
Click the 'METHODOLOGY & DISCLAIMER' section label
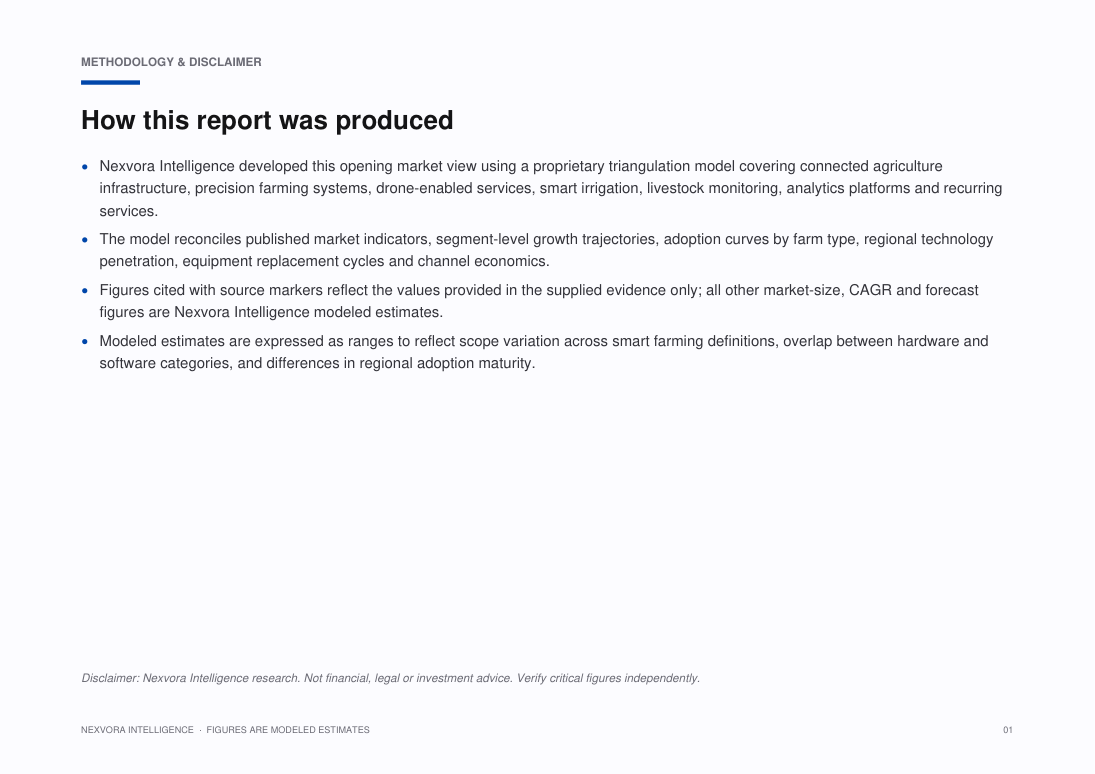[x=171, y=62]
